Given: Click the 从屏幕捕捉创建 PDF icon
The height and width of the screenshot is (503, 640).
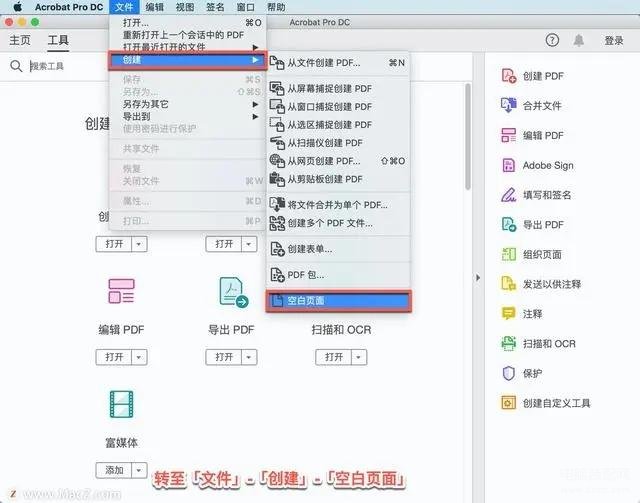Looking at the screenshot, I should 277,88.
